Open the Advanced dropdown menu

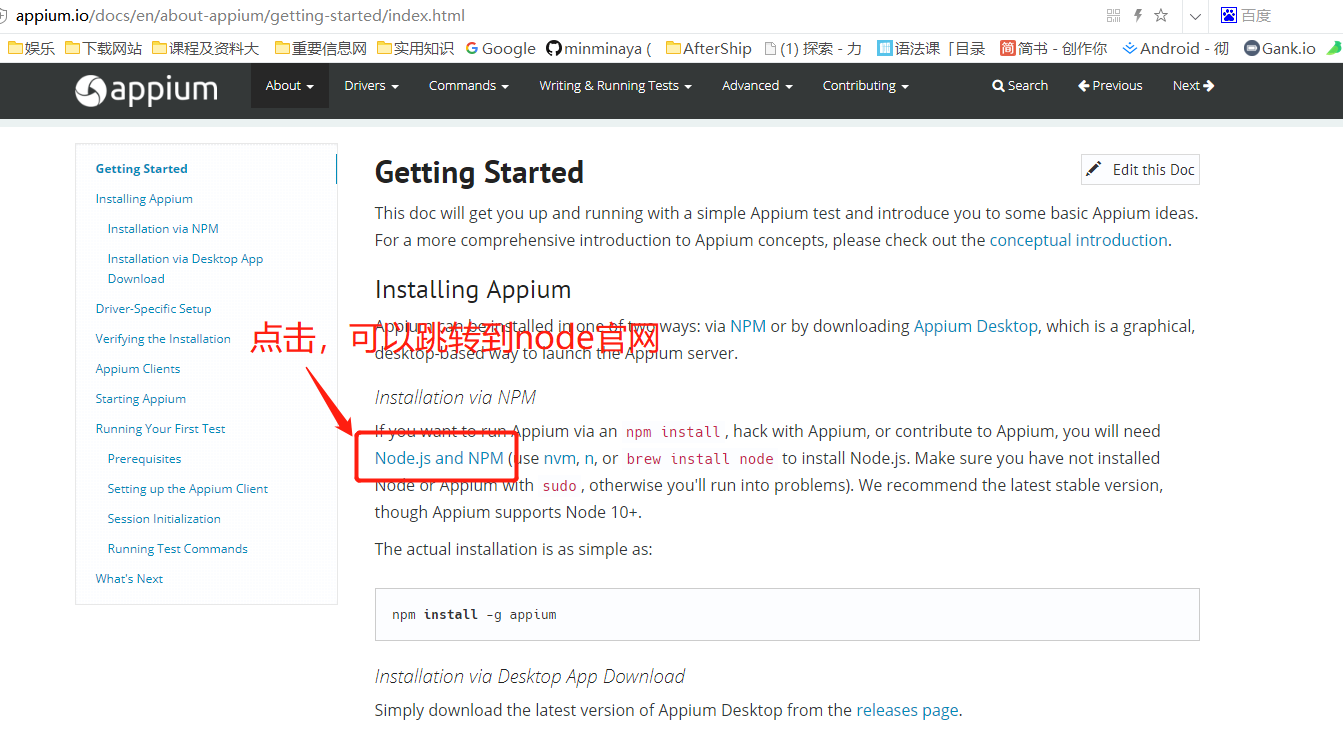click(x=757, y=86)
